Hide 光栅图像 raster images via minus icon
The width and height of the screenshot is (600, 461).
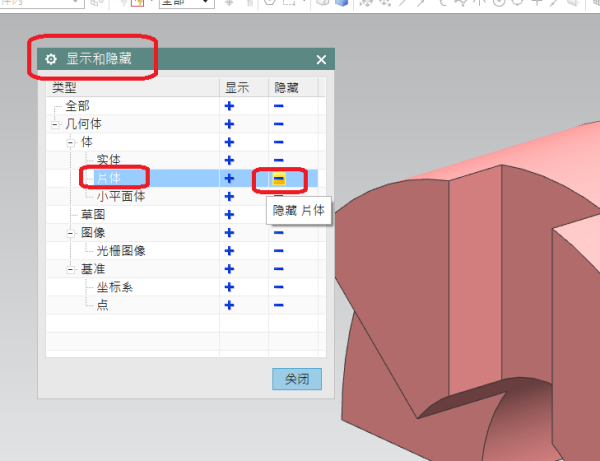279,251
